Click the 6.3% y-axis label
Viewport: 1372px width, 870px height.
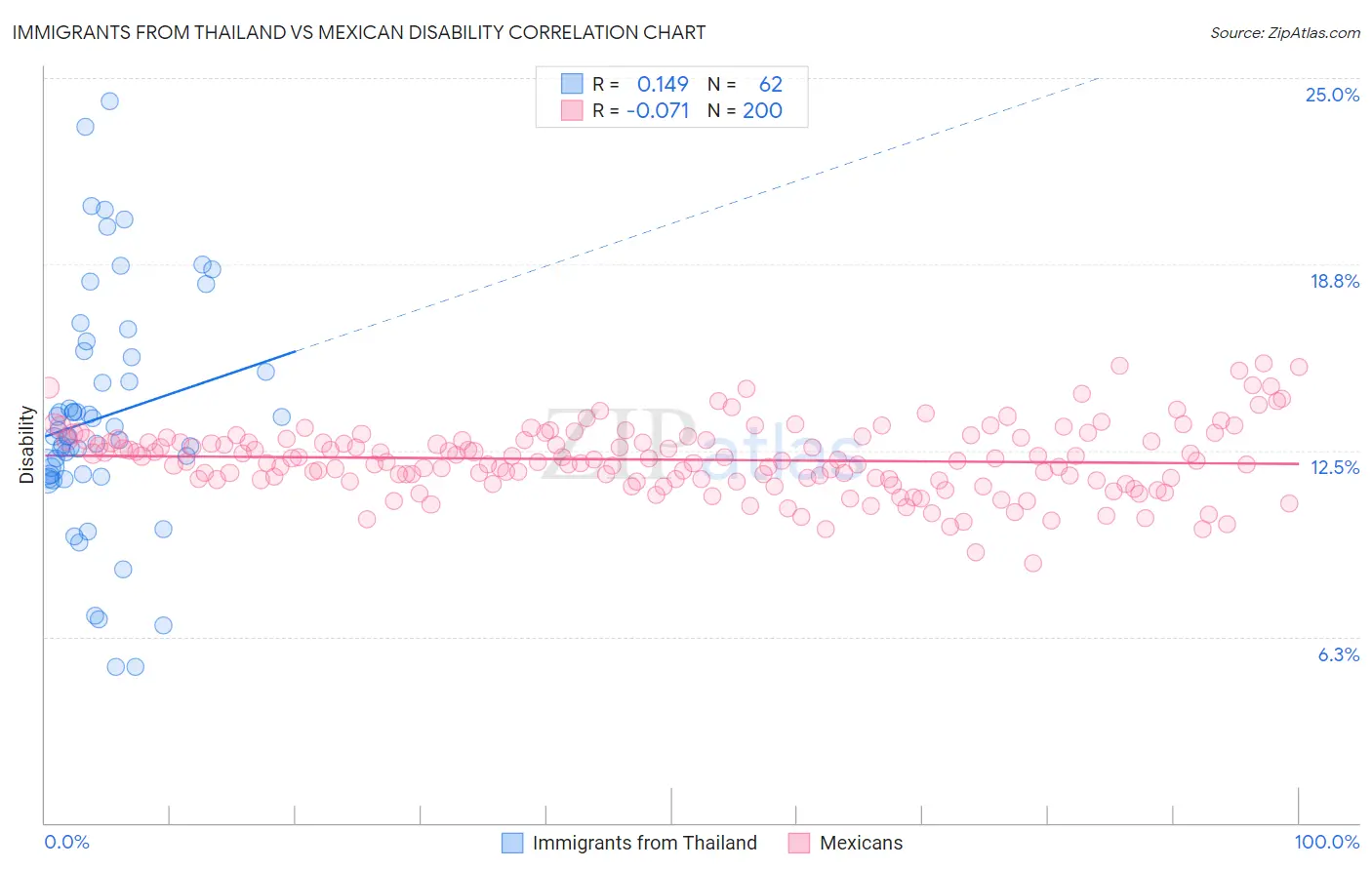(x=1338, y=654)
